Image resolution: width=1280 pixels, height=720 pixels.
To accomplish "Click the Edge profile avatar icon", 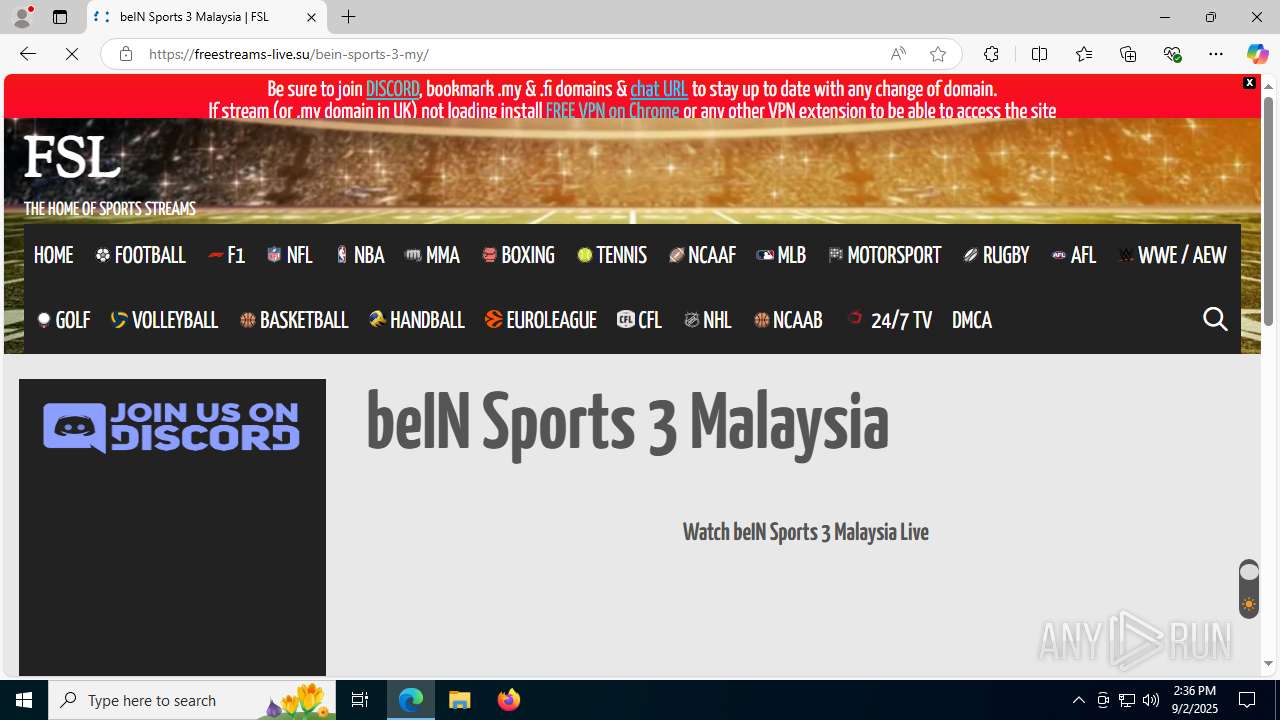I will point(21,17).
